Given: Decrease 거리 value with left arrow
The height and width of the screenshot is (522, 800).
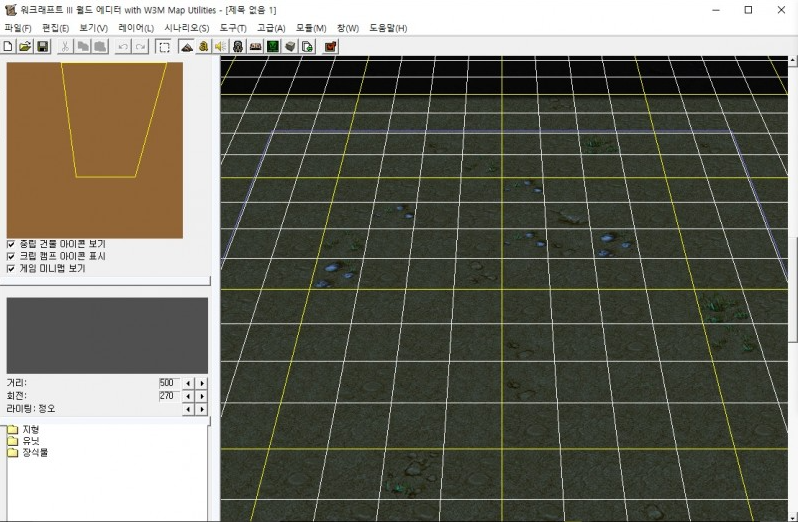Looking at the screenshot, I should [189, 383].
